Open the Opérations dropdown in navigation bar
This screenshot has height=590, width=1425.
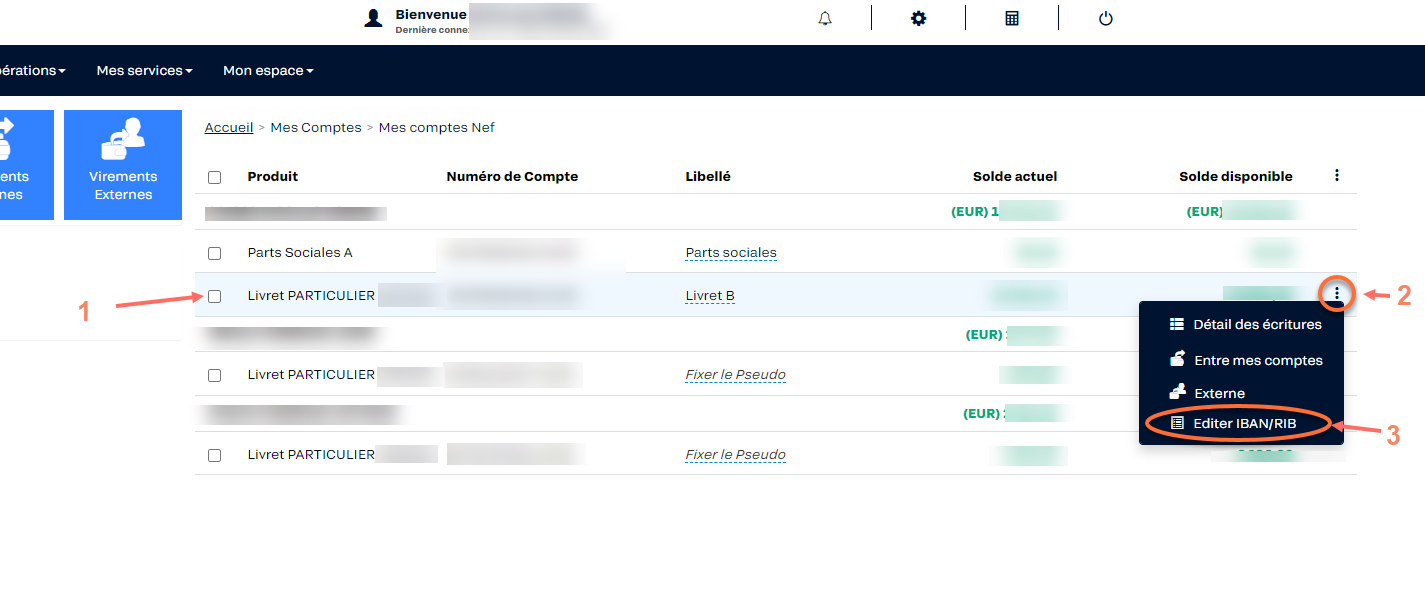pyautogui.click(x=33, y=71)
